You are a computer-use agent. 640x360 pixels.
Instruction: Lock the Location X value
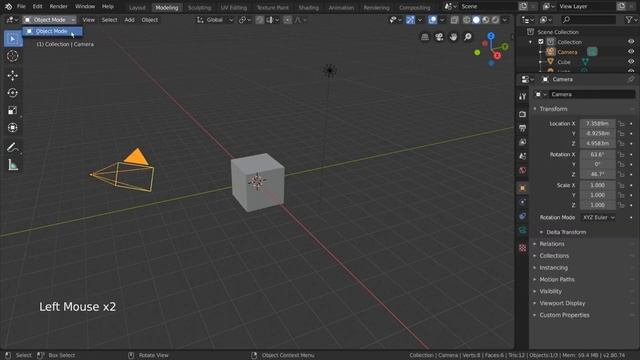pyautogui.click(x=621, y=123)
